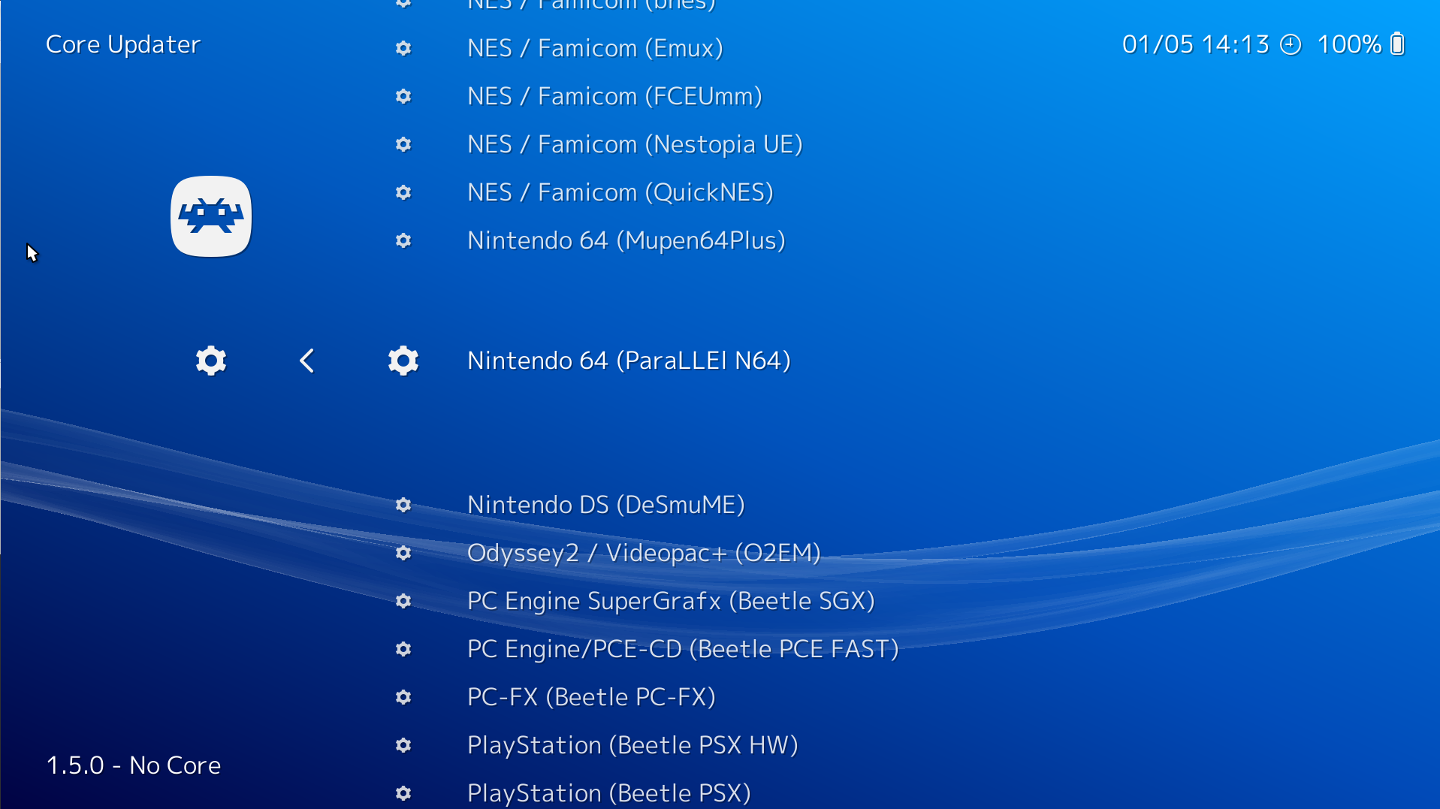Image resolution: width=1440 pixels, height=809 pixels.
Task: Click the clock icon near the time
Action: coord(1291,45)
